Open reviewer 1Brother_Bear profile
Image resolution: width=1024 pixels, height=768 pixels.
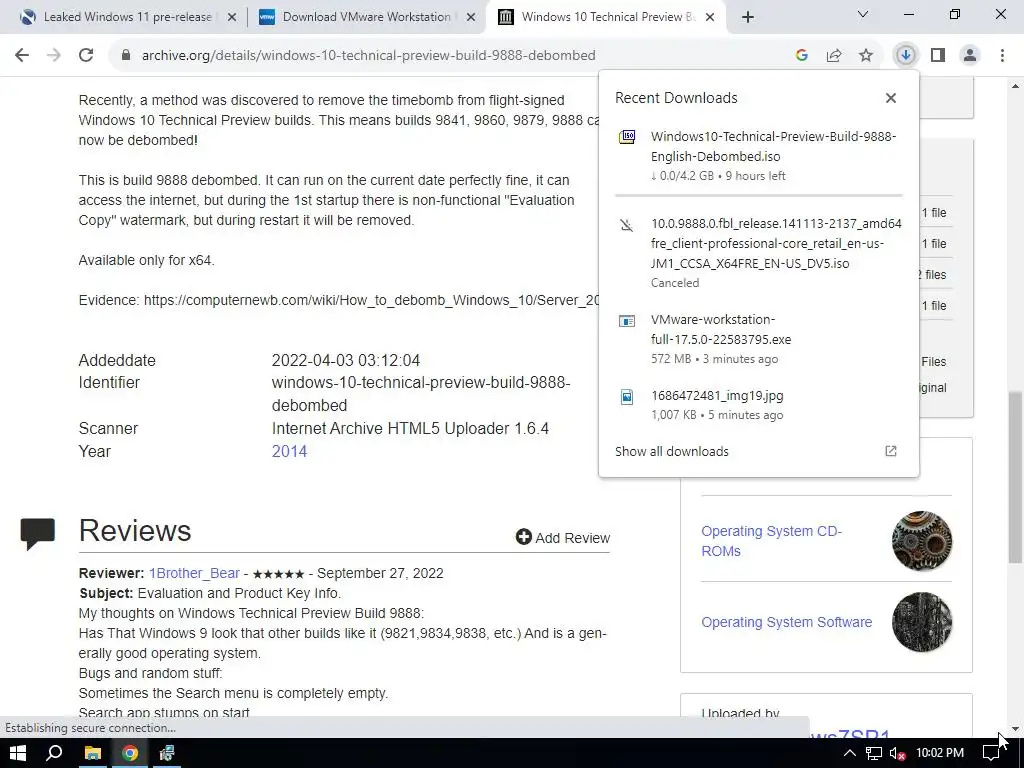194,573
